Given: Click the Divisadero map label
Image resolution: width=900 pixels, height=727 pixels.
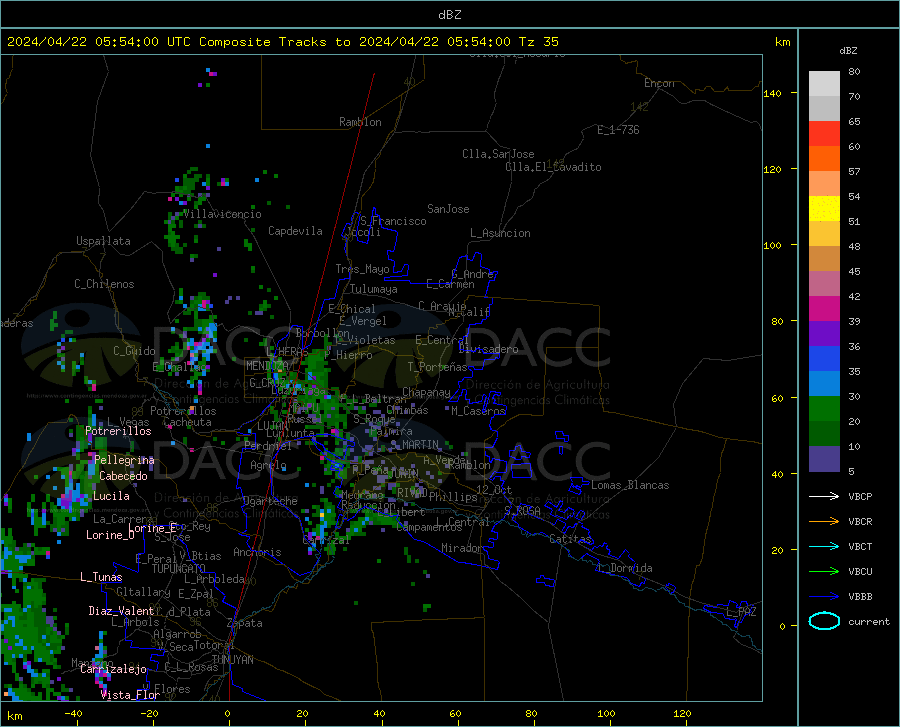Looking at the screenshot, I should click(x=488, y=349).
